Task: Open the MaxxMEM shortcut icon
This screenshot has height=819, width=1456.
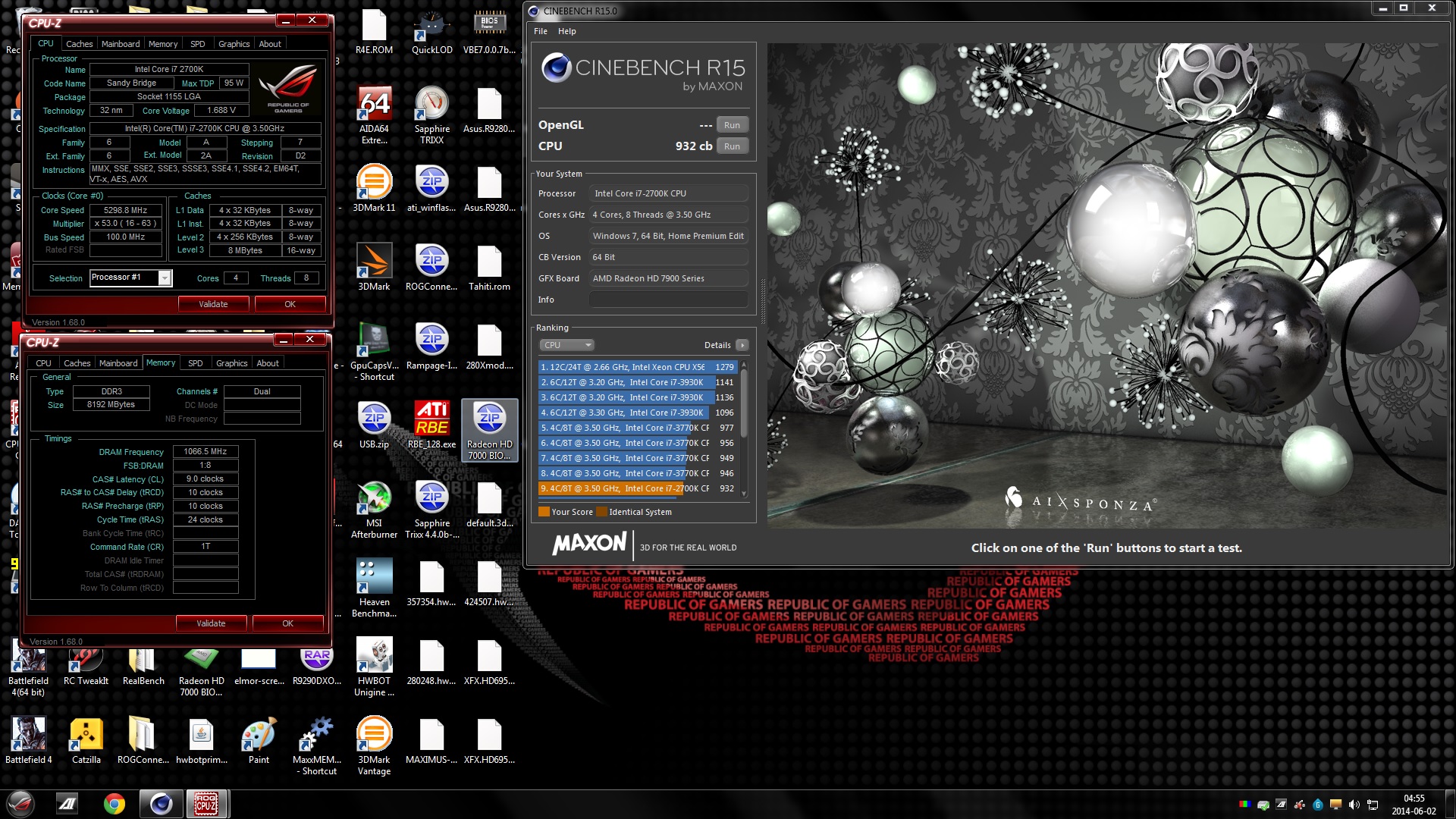Action: (x=317, y=746)
